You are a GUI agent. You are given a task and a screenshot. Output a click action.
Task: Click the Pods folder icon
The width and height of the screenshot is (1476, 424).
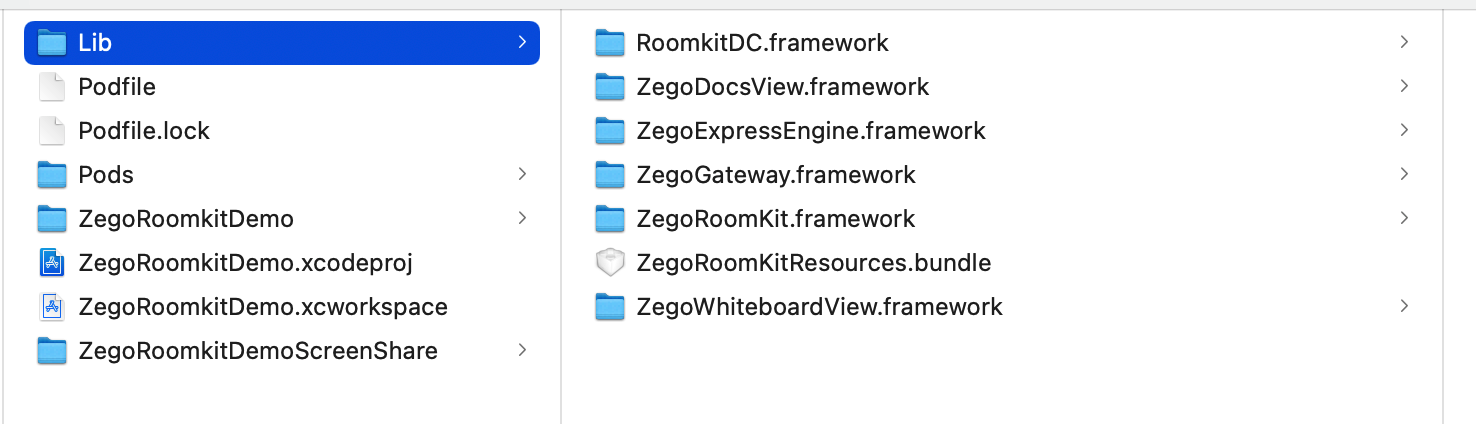(x=52, y=175)
